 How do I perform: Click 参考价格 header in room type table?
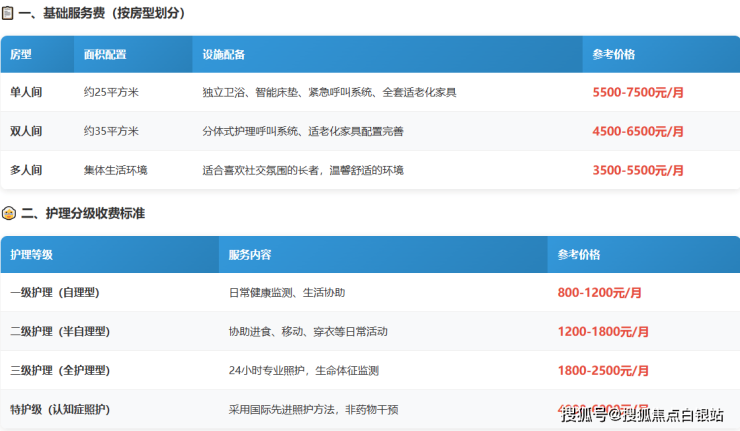614,54
